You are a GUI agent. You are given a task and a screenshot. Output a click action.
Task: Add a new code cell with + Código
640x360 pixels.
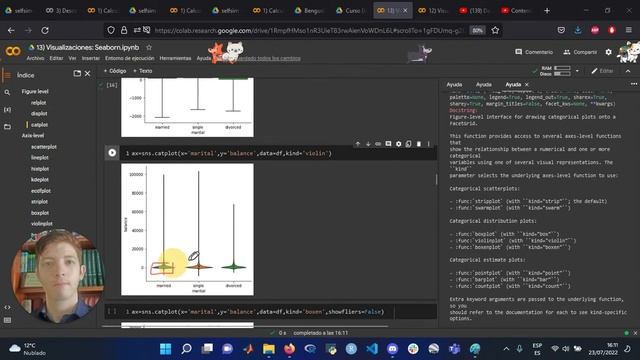click(x=115, y=71)
